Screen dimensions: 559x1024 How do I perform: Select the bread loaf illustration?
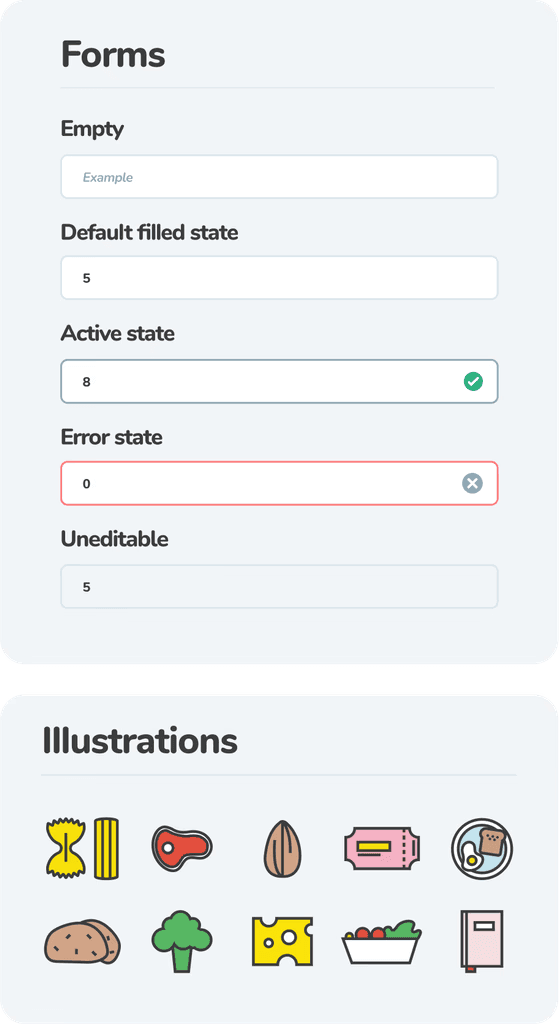click(82, 942)
